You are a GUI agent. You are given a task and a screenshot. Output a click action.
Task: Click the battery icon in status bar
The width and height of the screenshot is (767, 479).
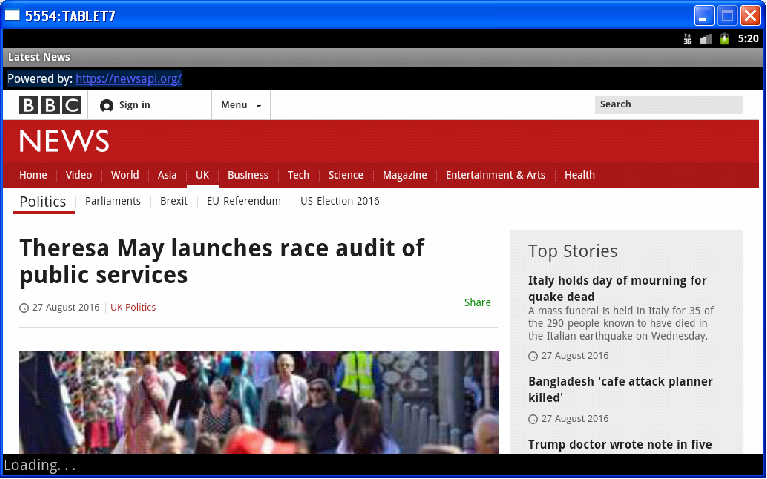pyautogui.click(x=724, y=39)
